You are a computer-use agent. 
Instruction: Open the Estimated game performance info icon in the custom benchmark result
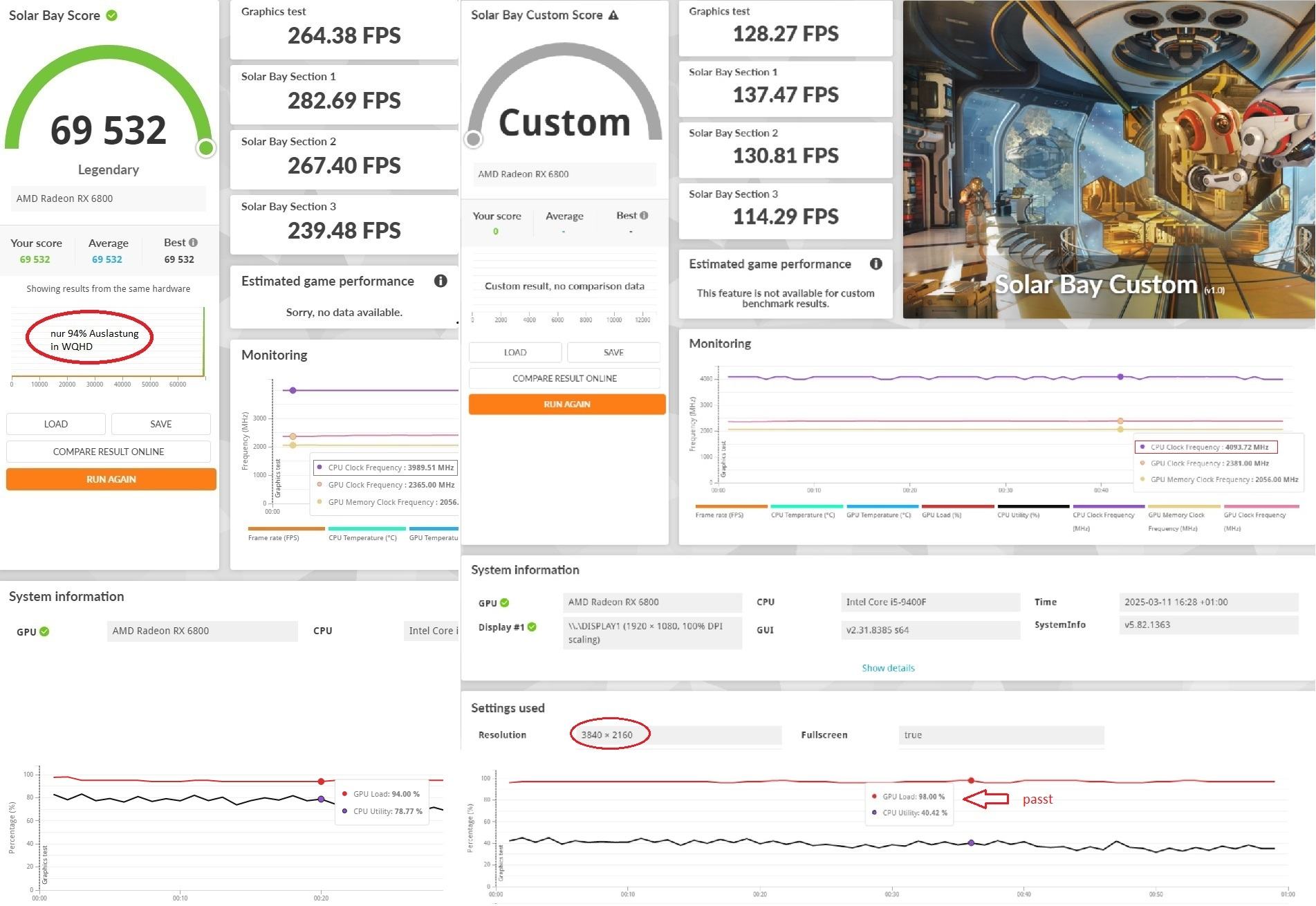pyautogui.click(x=875, y=264)
